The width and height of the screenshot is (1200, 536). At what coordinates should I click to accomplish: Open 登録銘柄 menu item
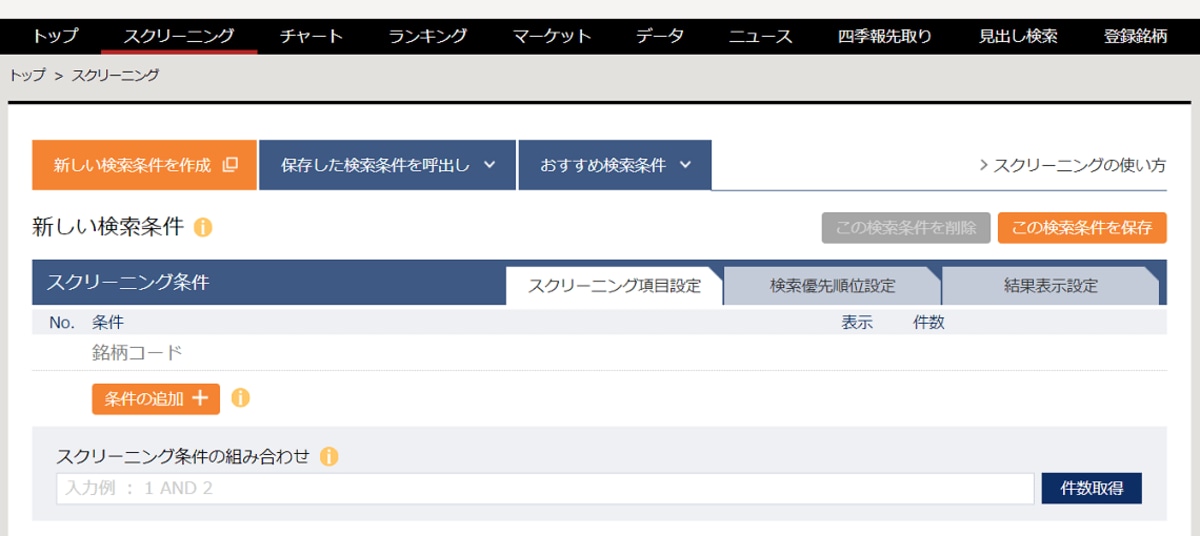pos(1135,37)
